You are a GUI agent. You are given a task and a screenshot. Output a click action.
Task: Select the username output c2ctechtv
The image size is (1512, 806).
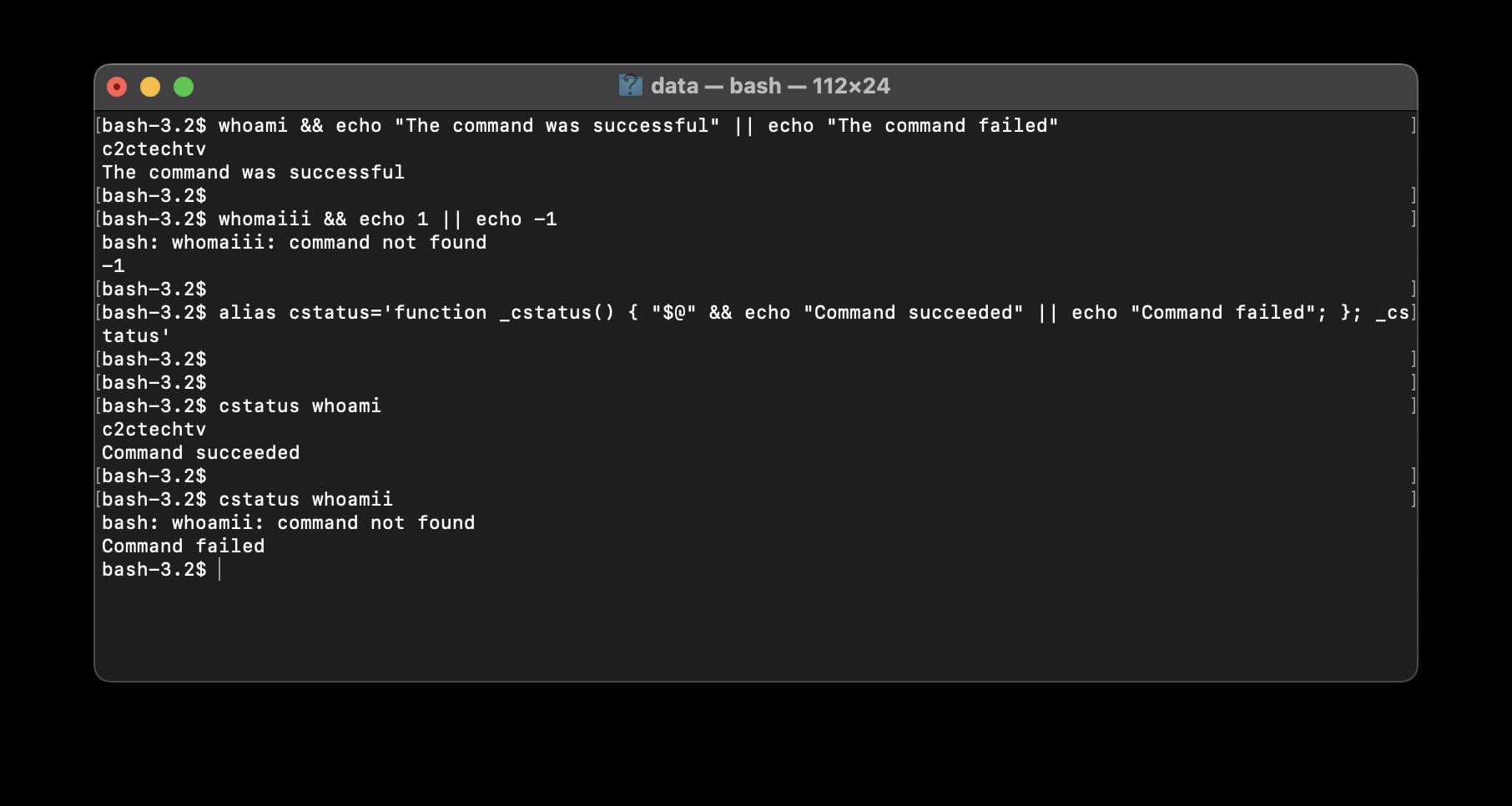[x=154, y=149]
